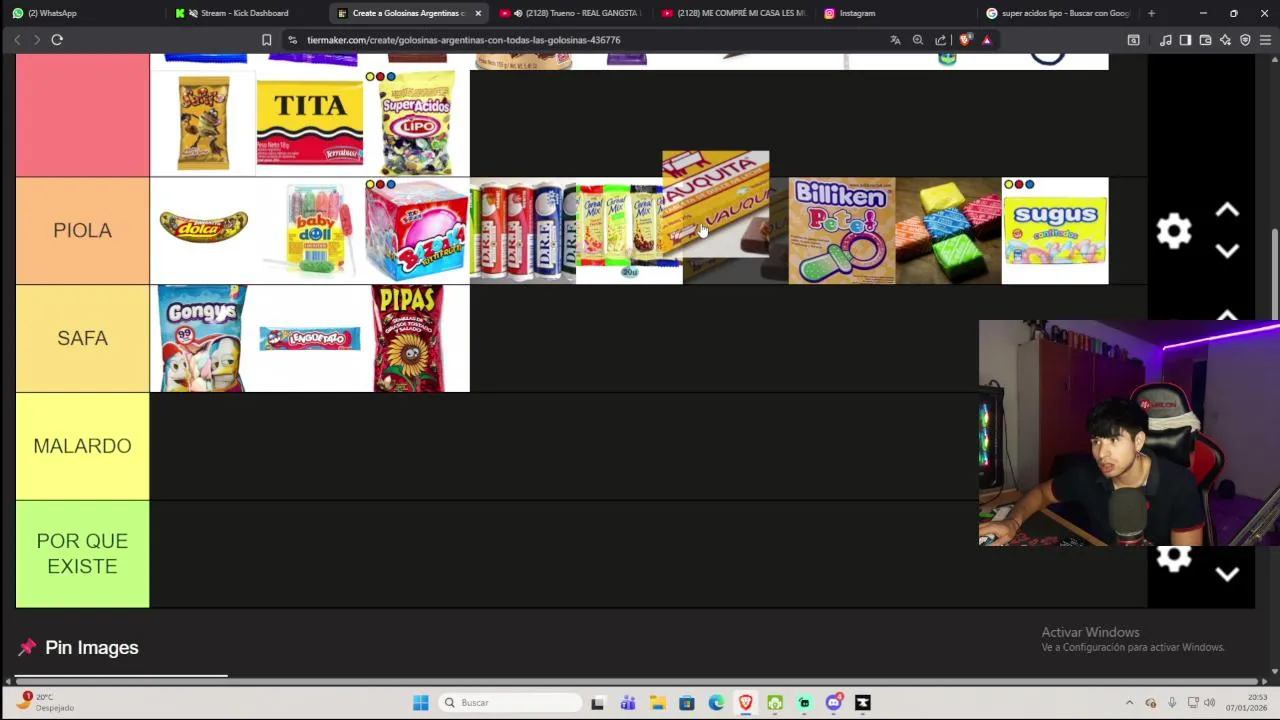This screenshot has width=1280, height=720.
Task: Open Discord from the taskbar
Action: pos(834,703)
